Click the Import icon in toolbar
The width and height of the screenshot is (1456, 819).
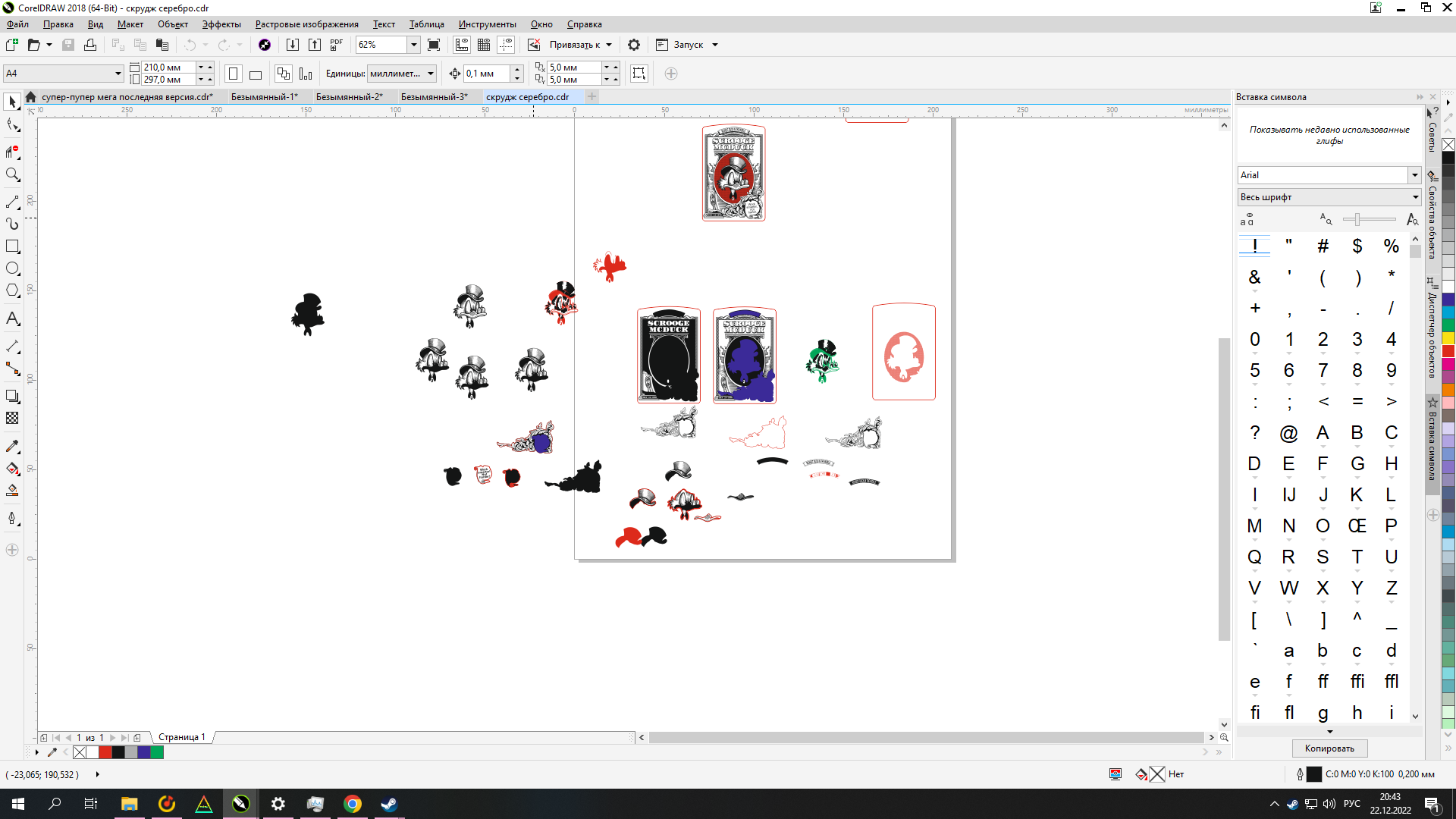coord(292,45)
